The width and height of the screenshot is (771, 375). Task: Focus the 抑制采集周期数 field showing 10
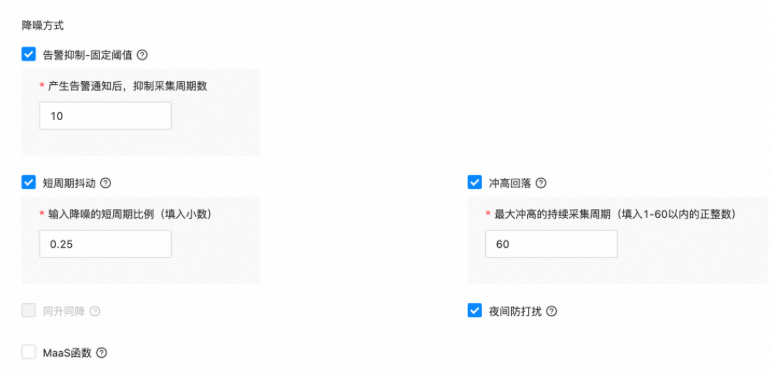[105, 116]
